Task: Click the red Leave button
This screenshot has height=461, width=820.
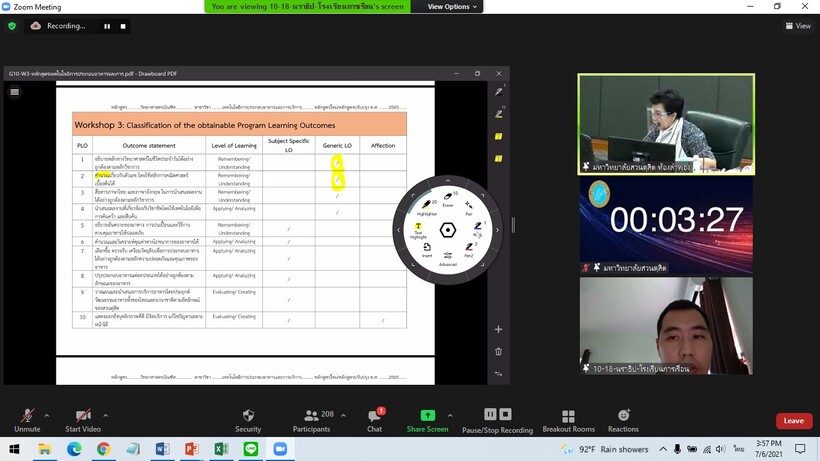Action: click(794, 421)
